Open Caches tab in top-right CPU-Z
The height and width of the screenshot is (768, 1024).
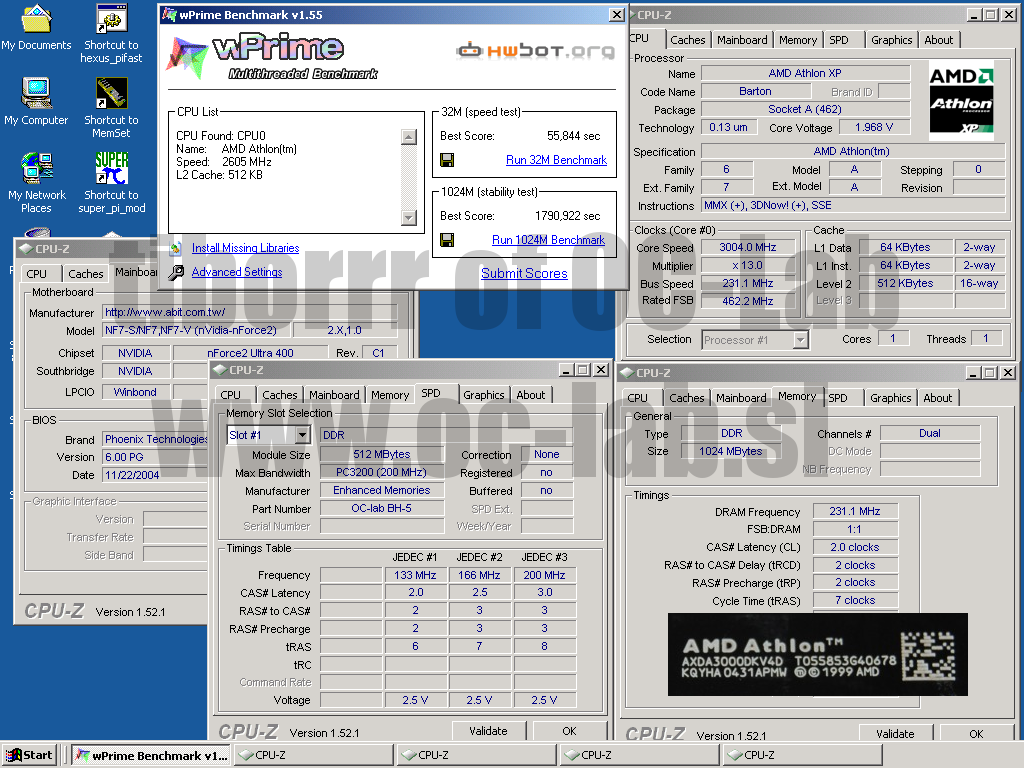pos(688,40)
